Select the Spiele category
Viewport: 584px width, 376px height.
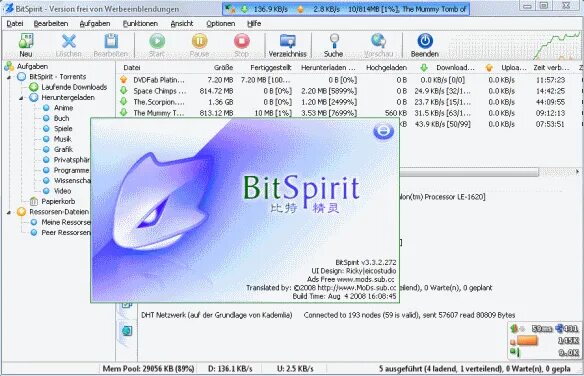click(x=63, y=129)
